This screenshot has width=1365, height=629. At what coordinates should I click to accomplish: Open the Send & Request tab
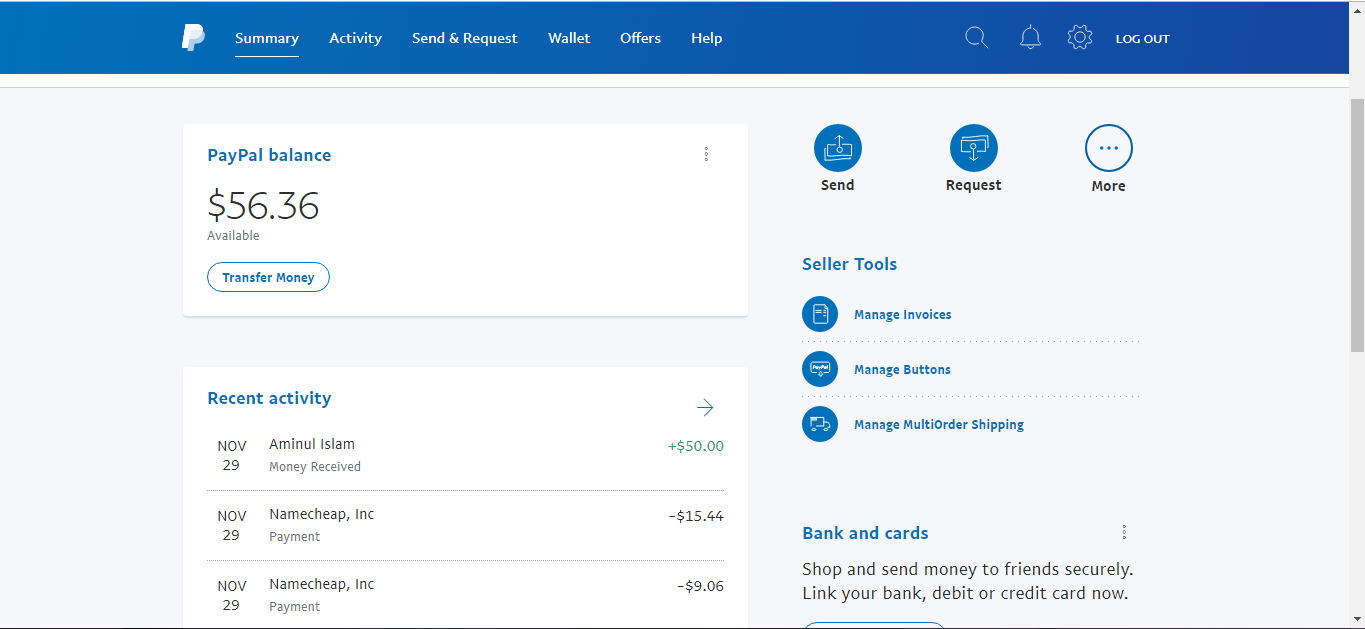click(464, 38)
